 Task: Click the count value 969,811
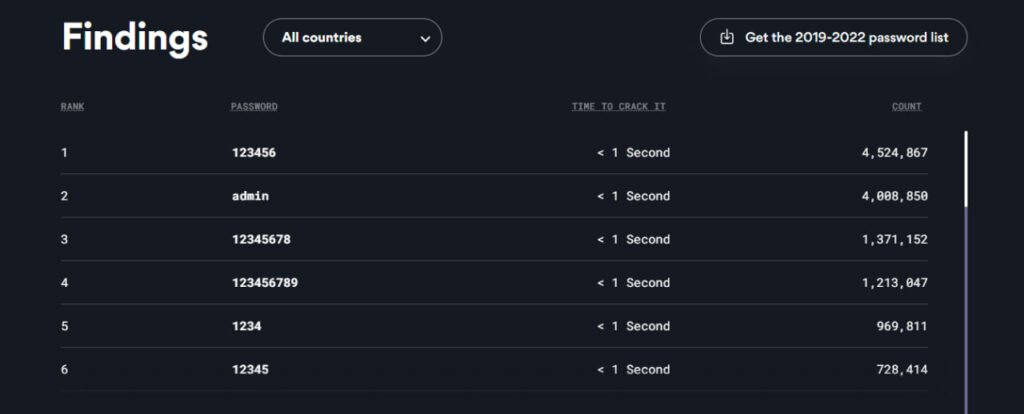(902, 326)
